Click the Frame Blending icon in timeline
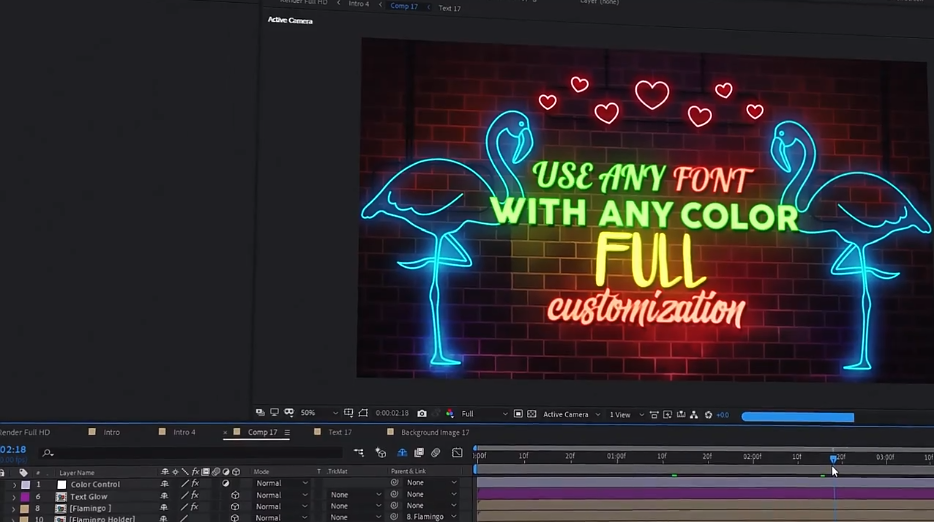The width and height of the screenshot is (934, 522). click(x=419, y=453)
